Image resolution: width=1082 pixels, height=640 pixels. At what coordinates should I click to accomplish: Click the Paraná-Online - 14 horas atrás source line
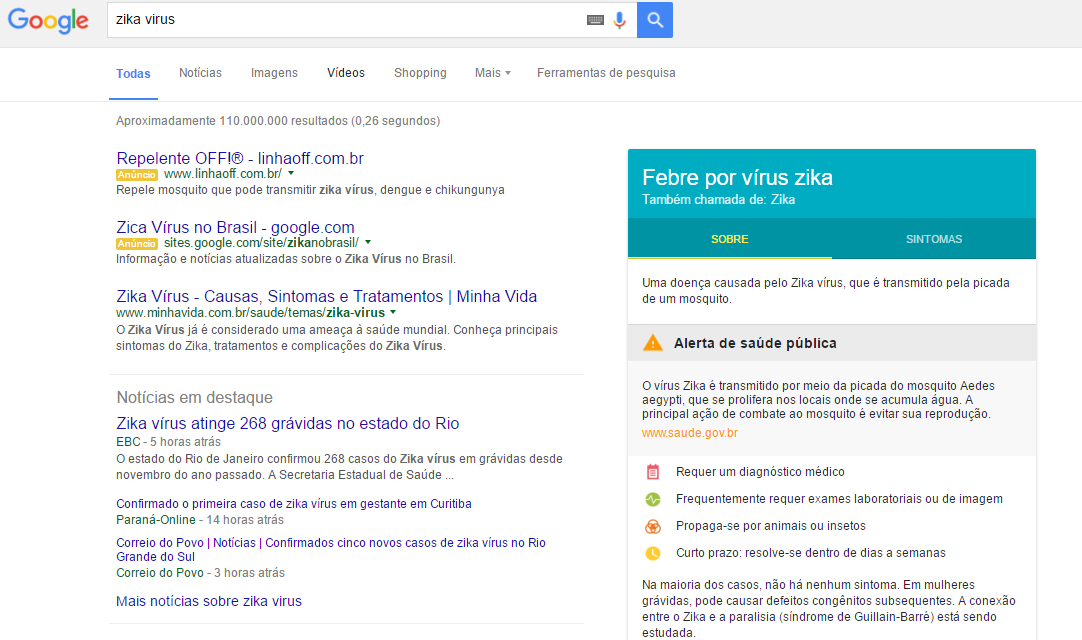[199, 520]
